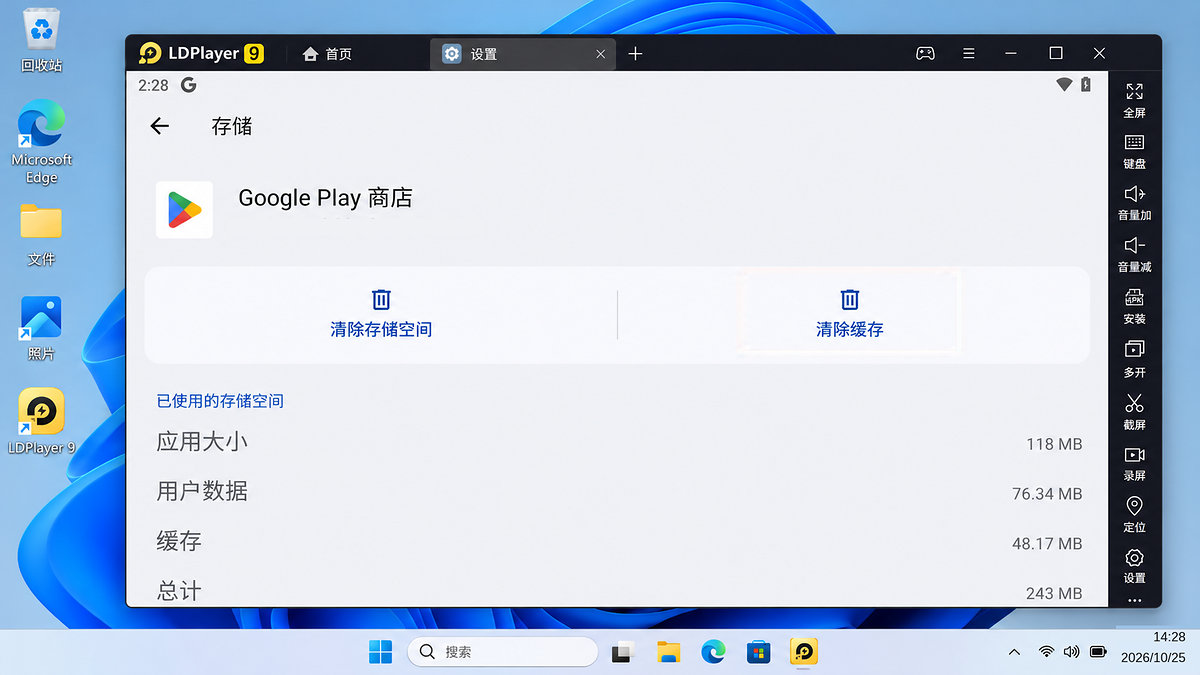The height and width of the screenshot is (675, 1200).
Task: Open Task View on taskbar
Action: pos(622,652)
